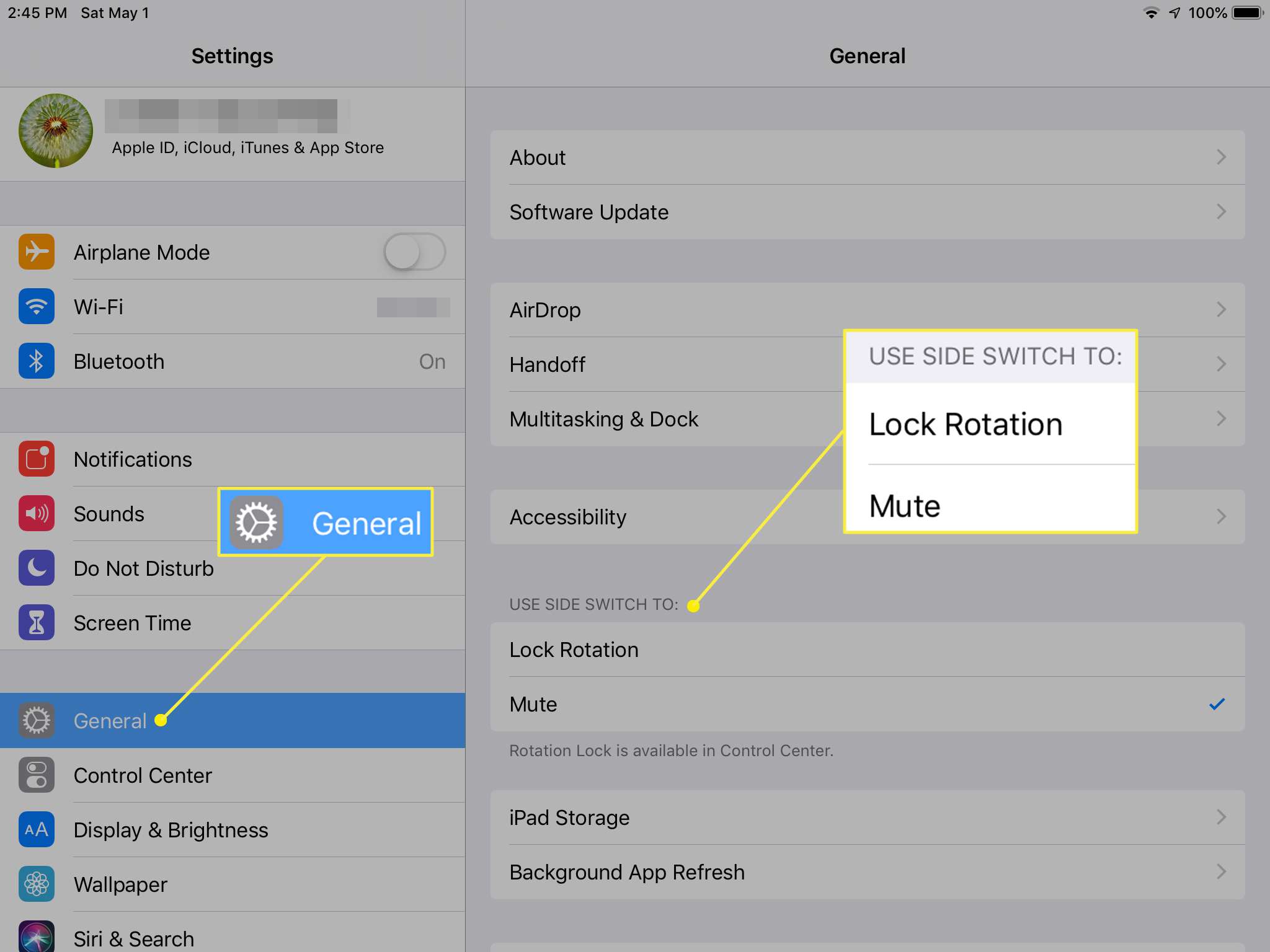Screen dimensions: 1270x952
Task: Tap the Control Center settings icon
Action: point(36,774)
